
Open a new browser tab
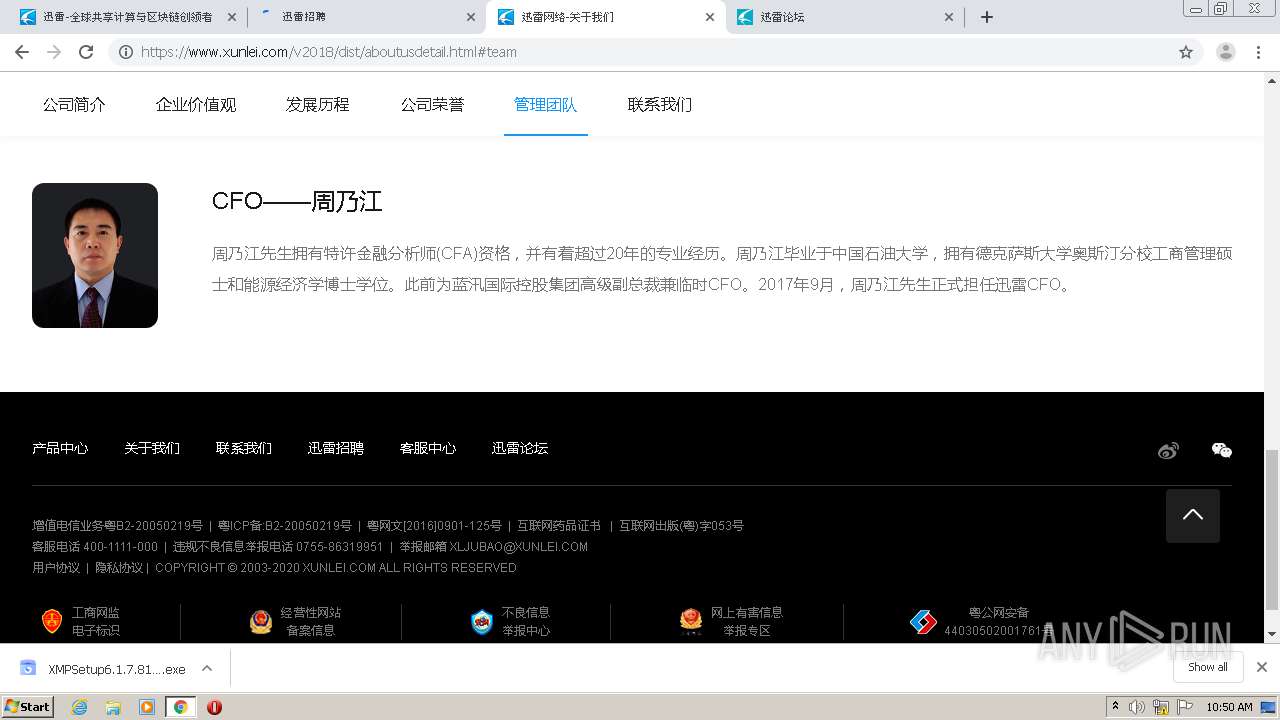point(987,17)
